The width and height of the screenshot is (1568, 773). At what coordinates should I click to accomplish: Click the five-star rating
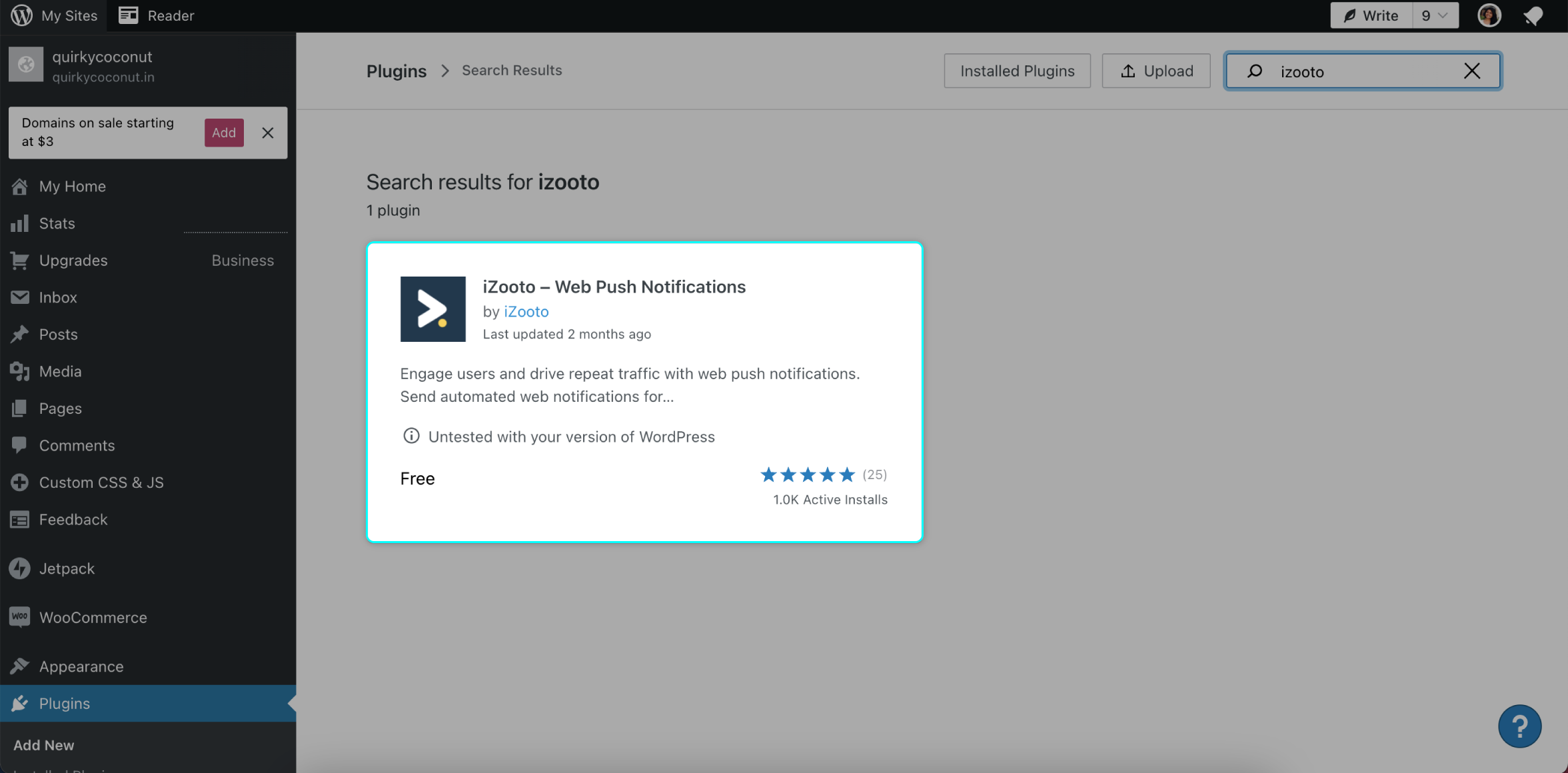pyautogui.click(x=808, y=474)
